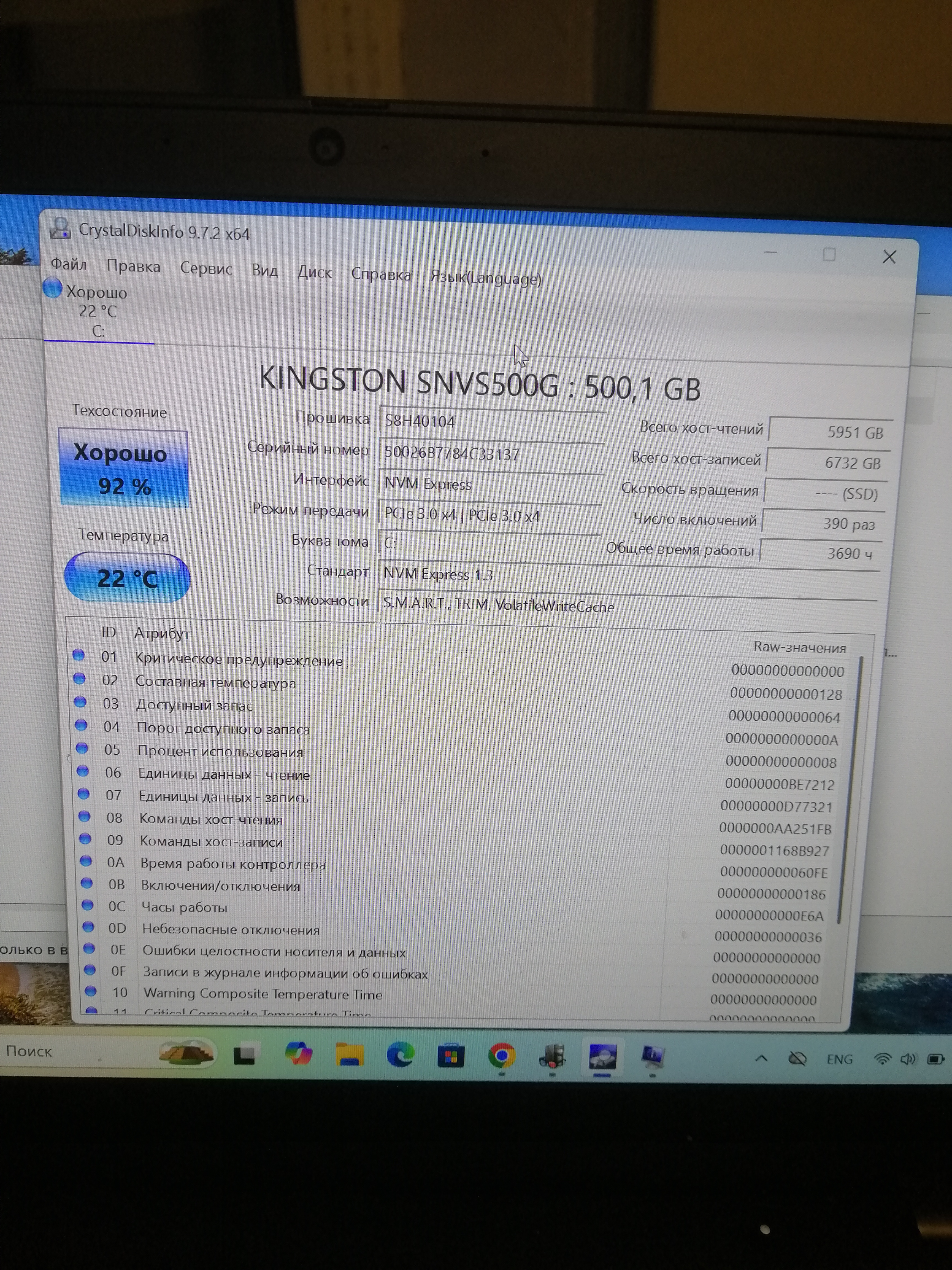
Task: Open the Файл menu
Action: tap(69, 264)
